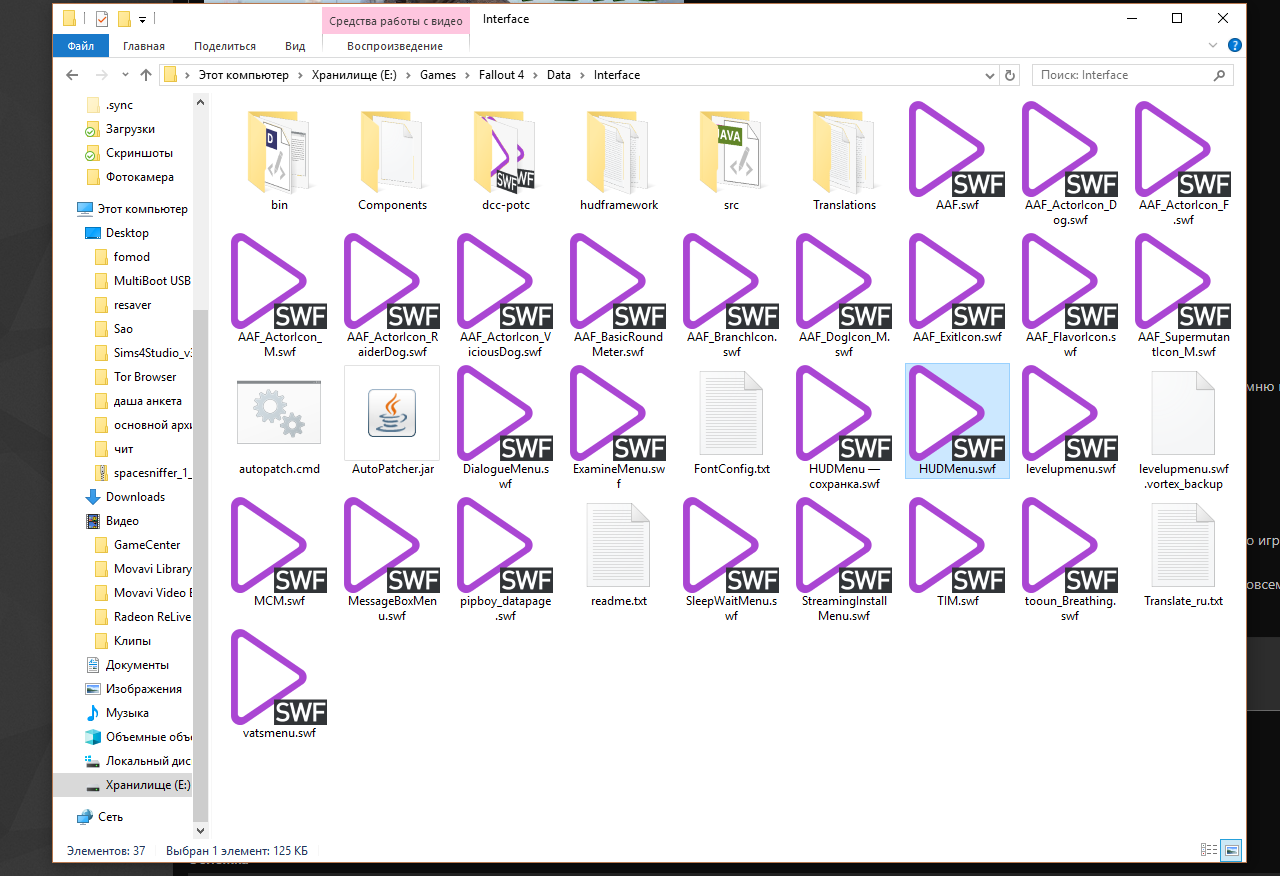Screen dimensions: 1280x876
Task: Navigate to the Games breadcrumb segment
Action: 437,75
